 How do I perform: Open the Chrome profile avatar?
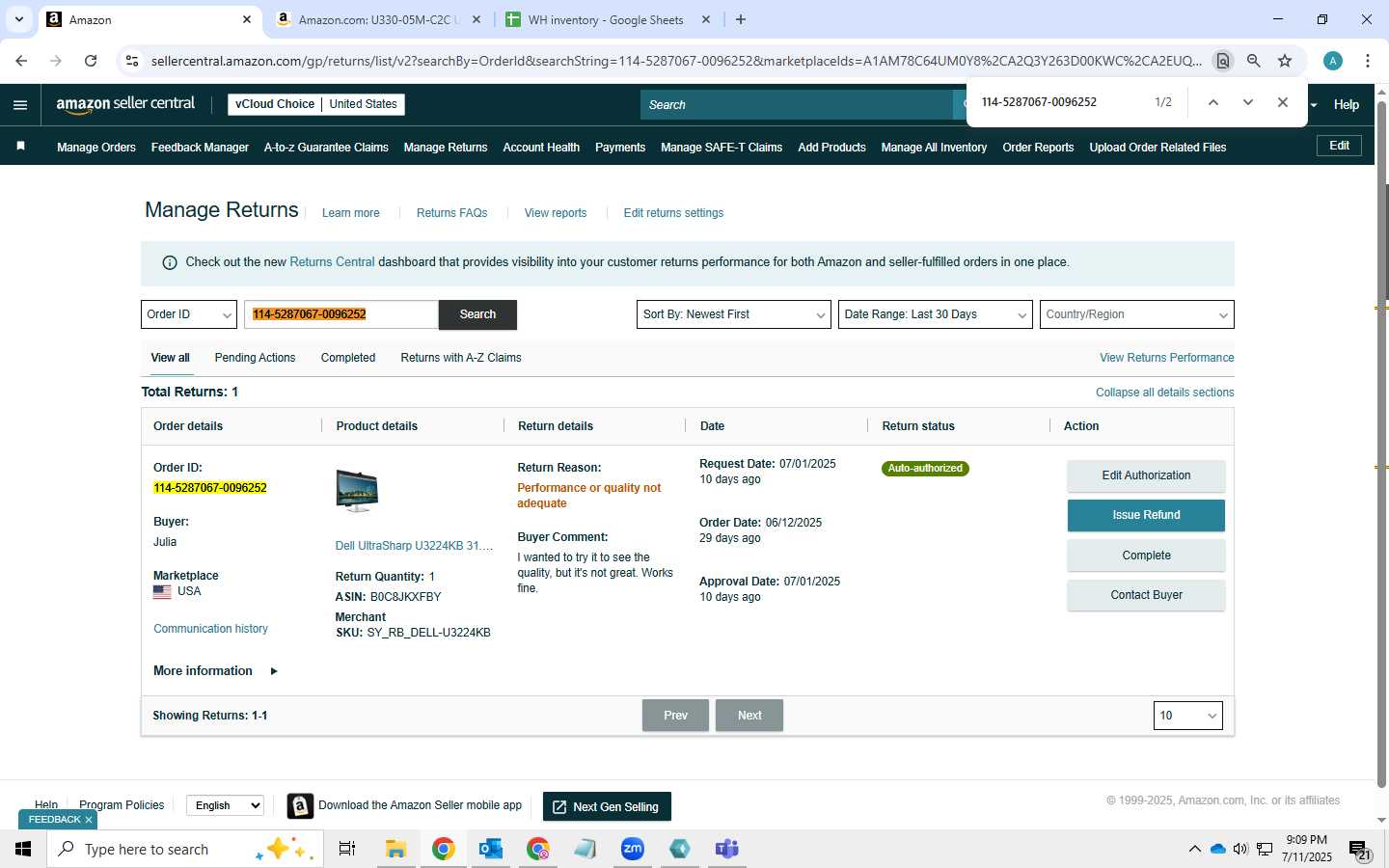1333,61
